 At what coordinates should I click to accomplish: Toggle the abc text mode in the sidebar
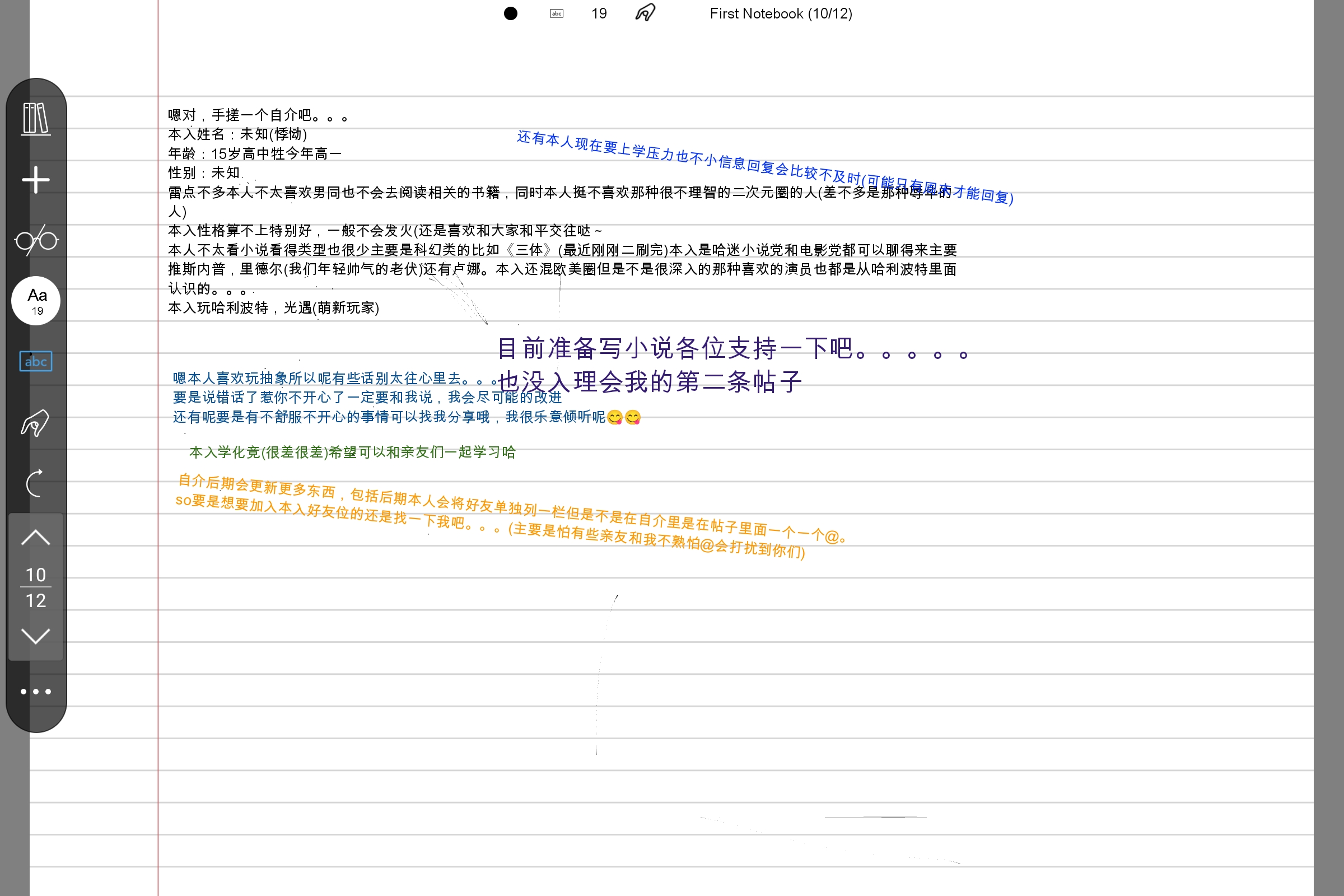coord(35,362)
